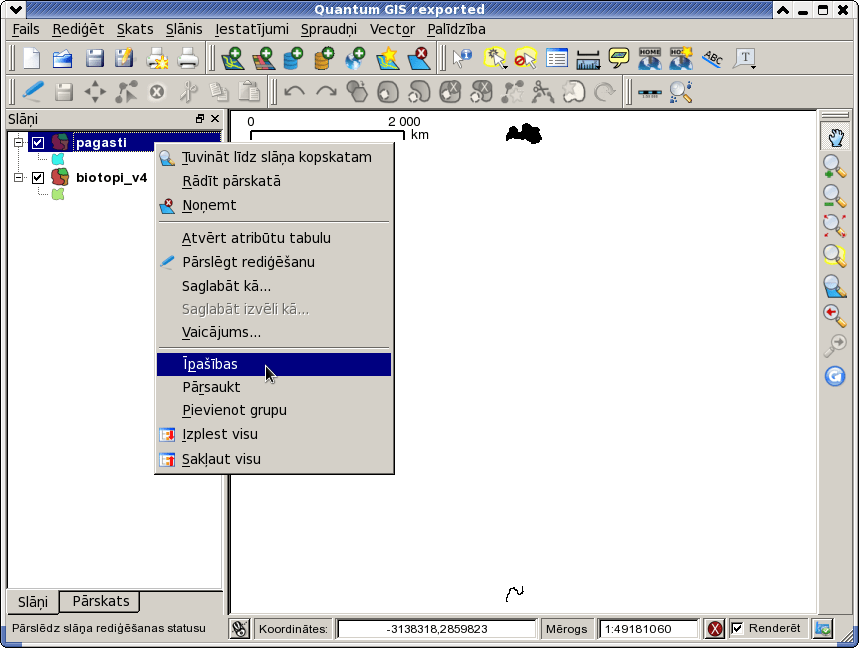
Task: Open Text Annotation dropdown arrow
Action: pos(754,67)
